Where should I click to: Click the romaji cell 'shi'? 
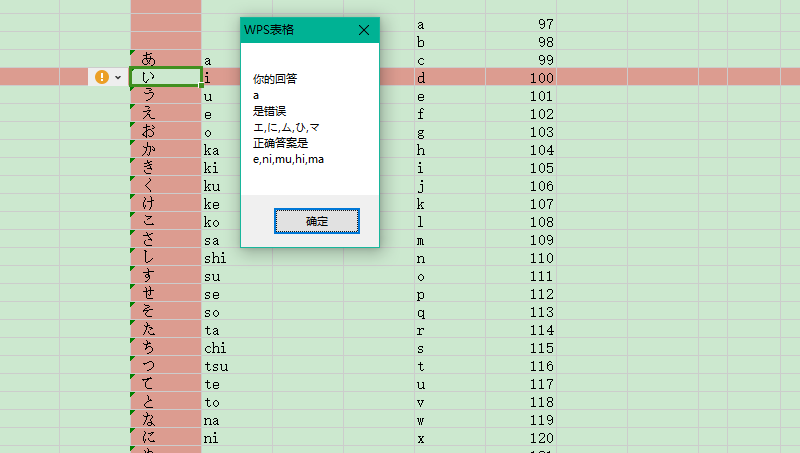coord(237,258)
